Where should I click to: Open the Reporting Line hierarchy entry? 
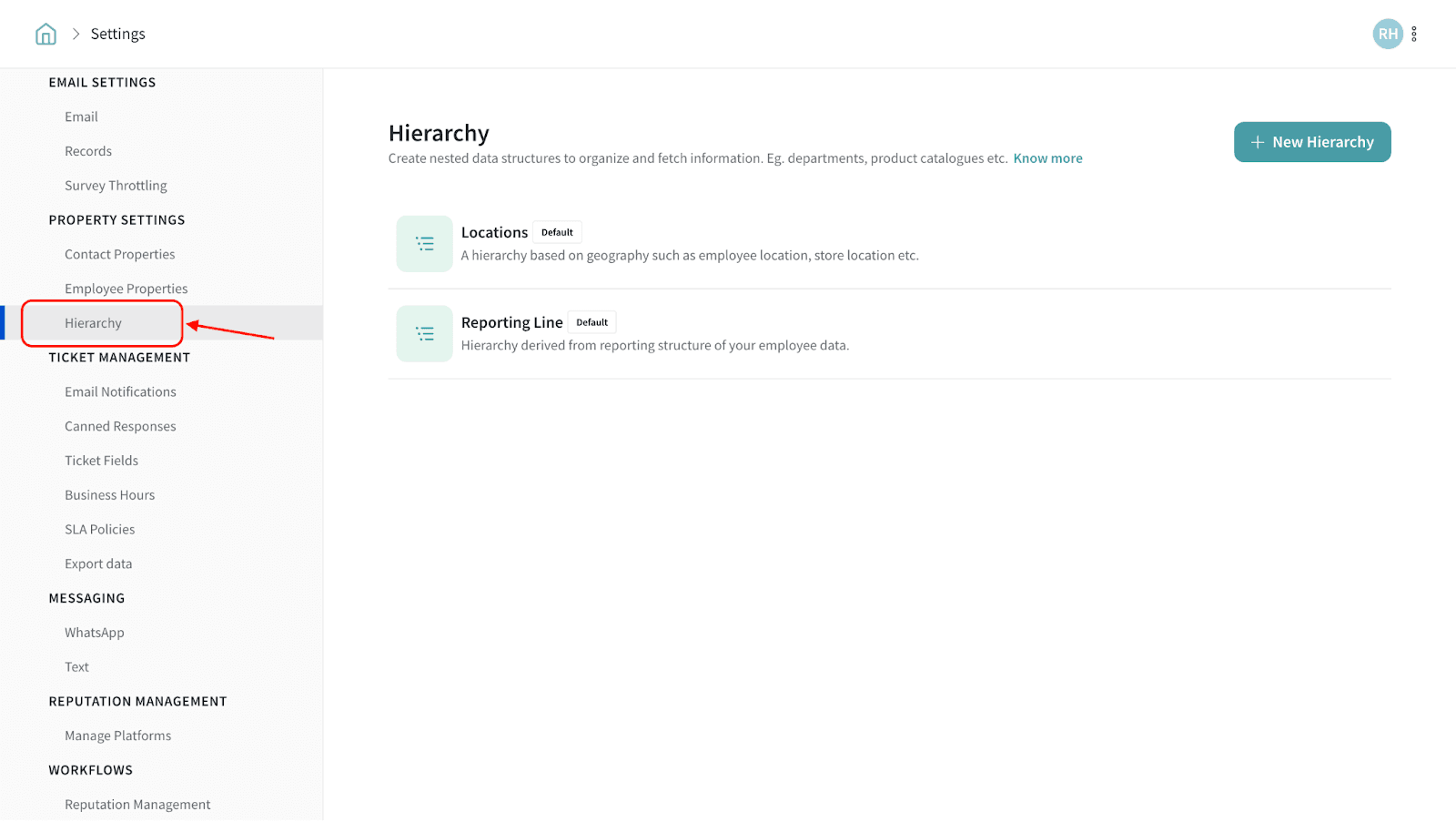coord(511,323)
